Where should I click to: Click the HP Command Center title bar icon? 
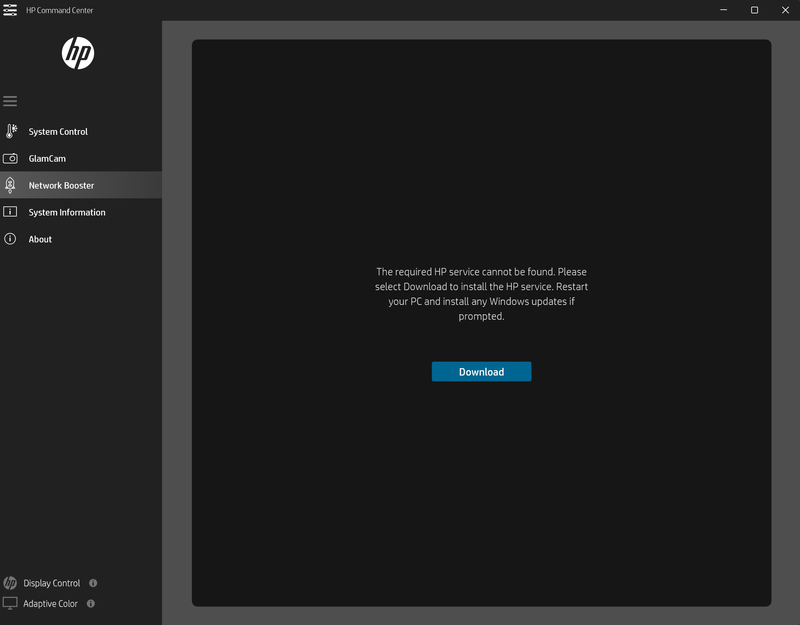click(x=10, y=10)
